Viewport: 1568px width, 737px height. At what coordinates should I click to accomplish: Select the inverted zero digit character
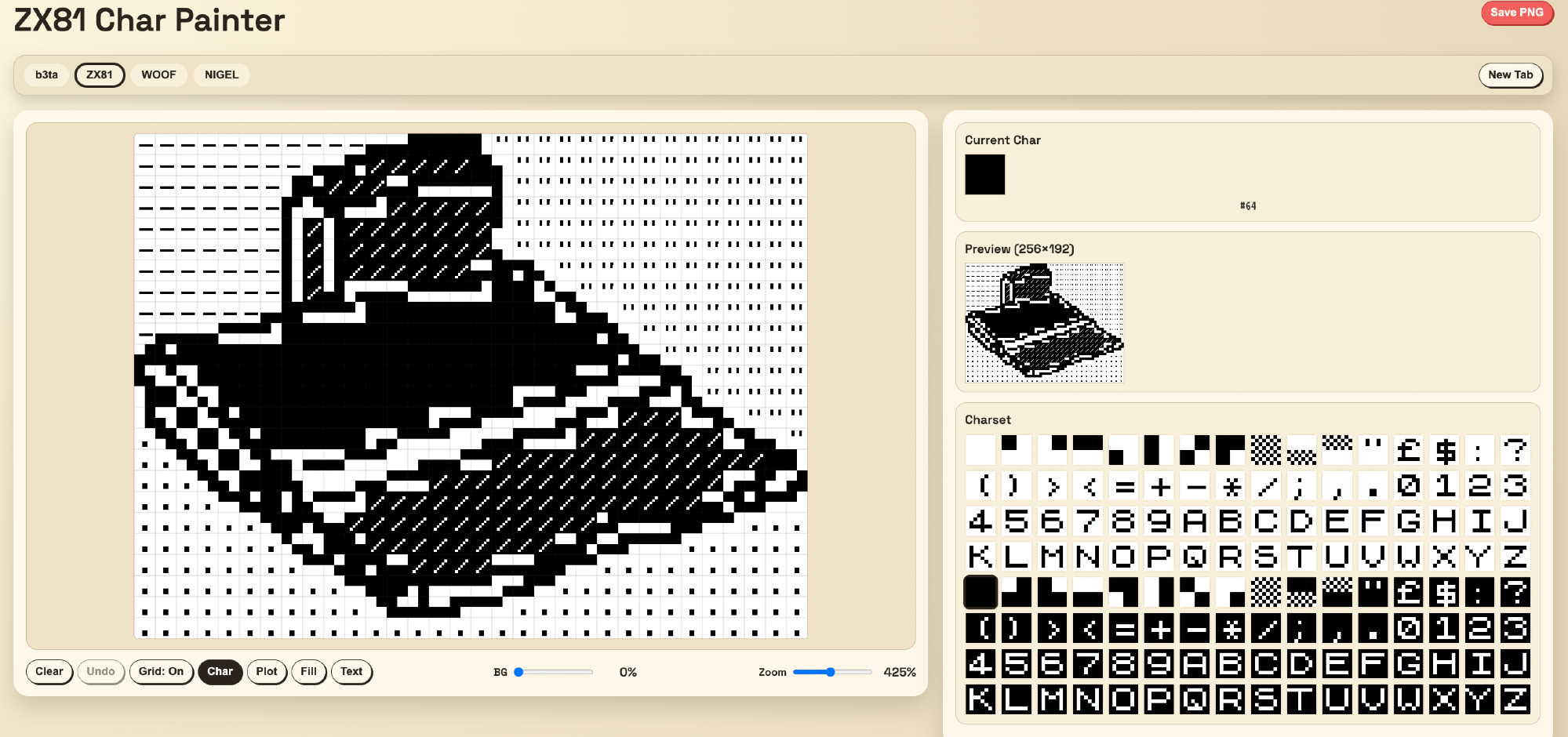pyautogui.click(x=1409, y=629)
